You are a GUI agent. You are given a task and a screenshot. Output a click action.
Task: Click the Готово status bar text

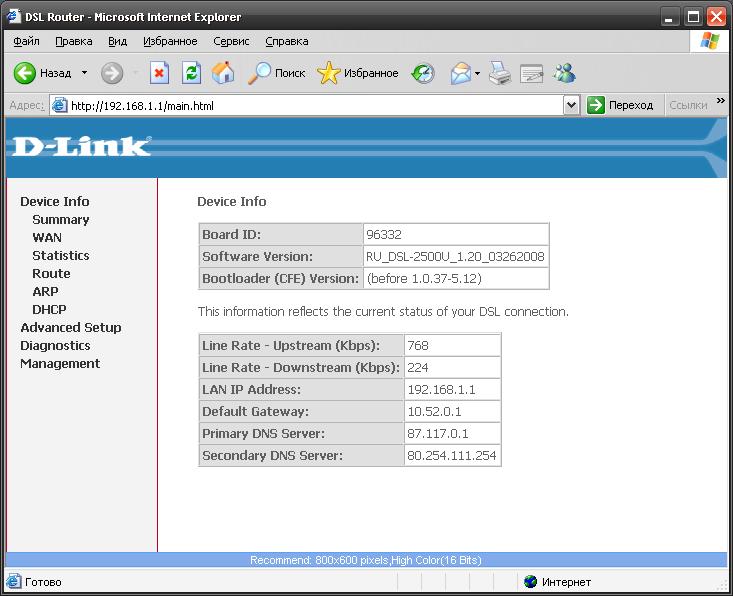pyautogui.click(x=43, y=582)
